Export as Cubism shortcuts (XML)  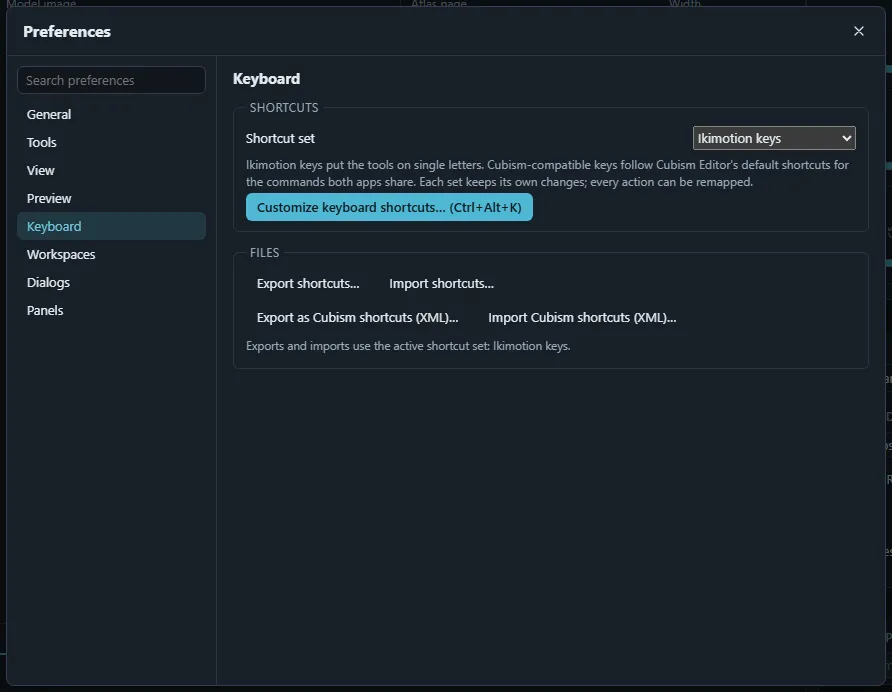coord(357,318)
